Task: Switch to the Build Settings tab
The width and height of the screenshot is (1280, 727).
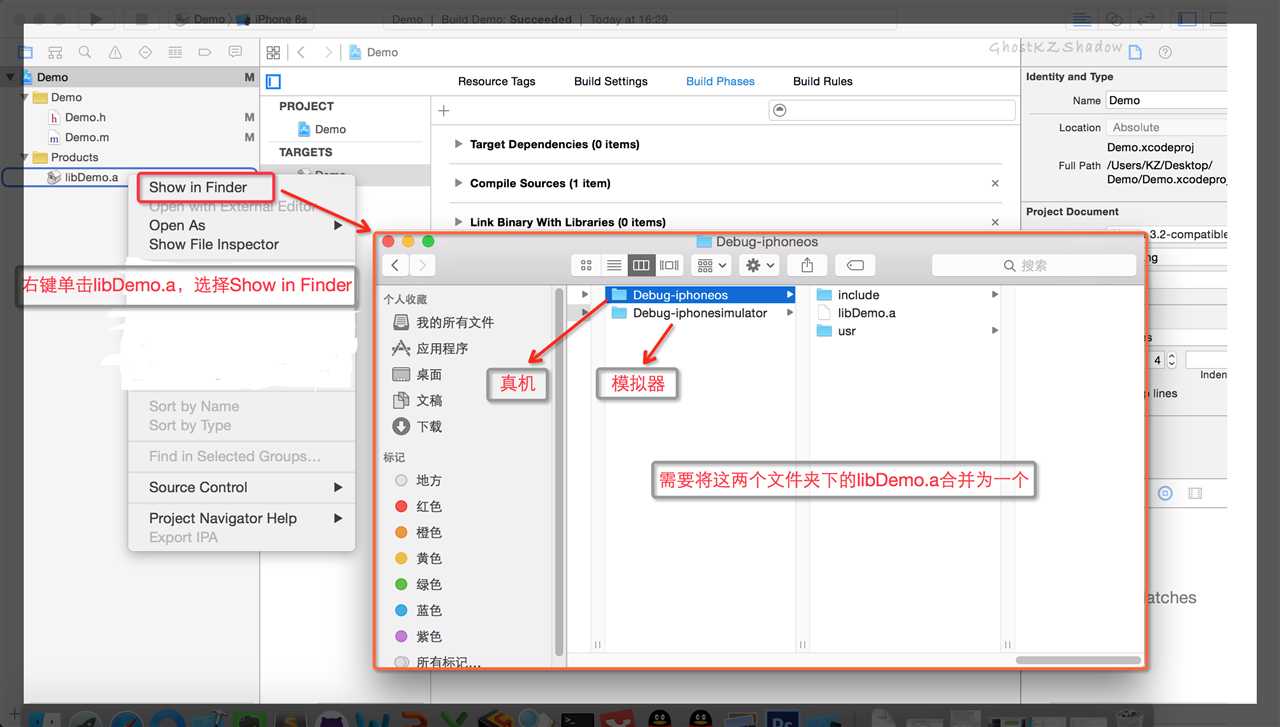Action: (611, 81)
